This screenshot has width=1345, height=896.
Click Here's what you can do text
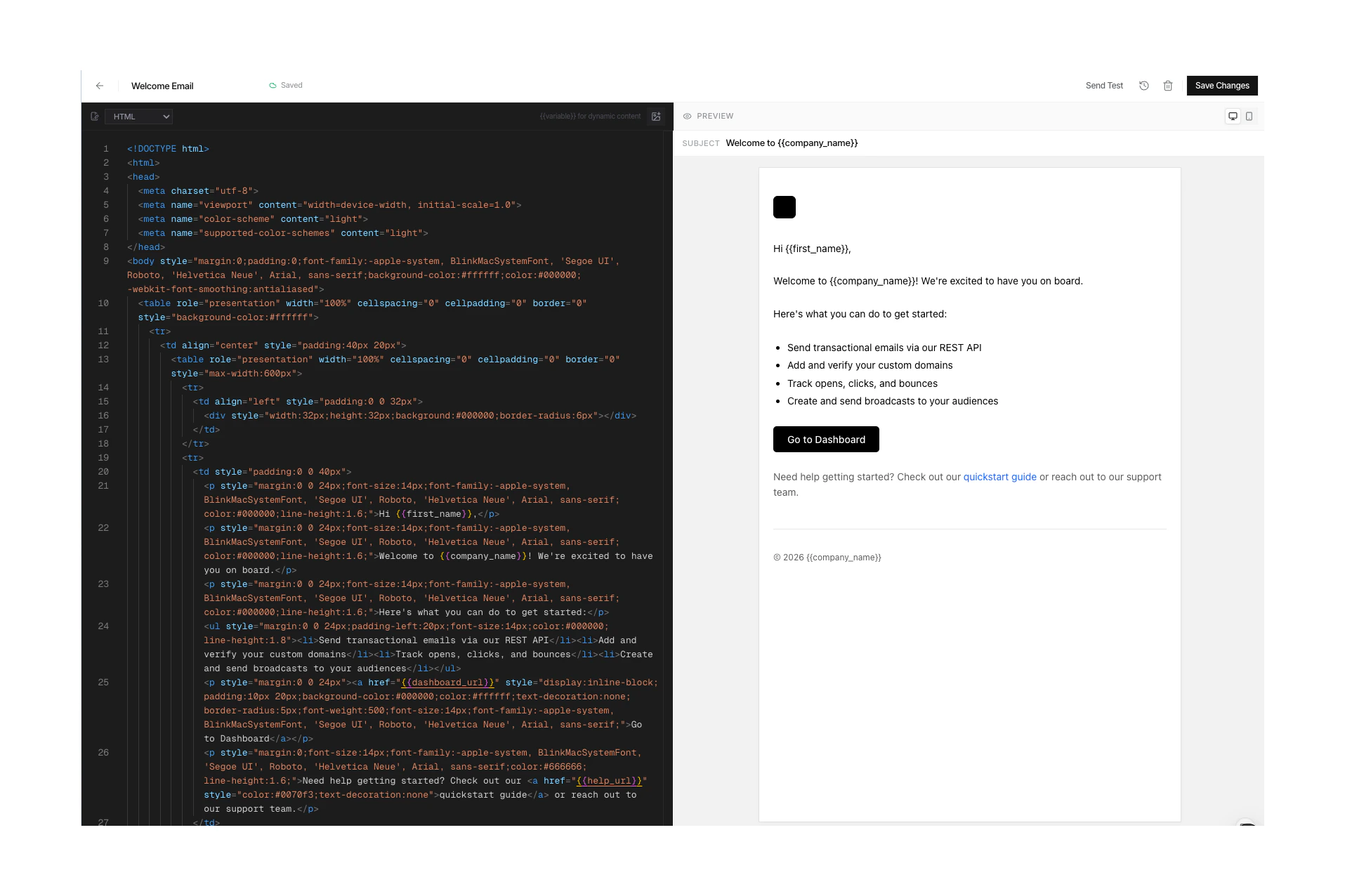[x=860, y=314]
